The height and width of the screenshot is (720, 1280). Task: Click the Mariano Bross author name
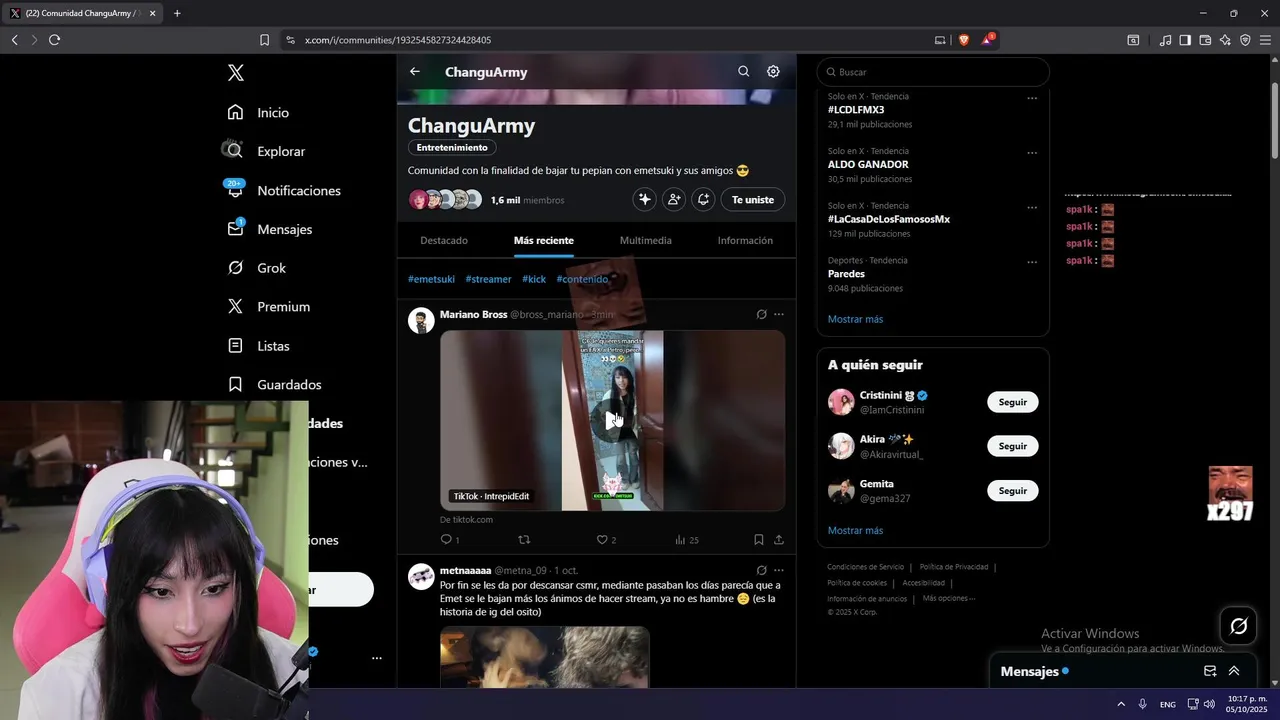474,314
